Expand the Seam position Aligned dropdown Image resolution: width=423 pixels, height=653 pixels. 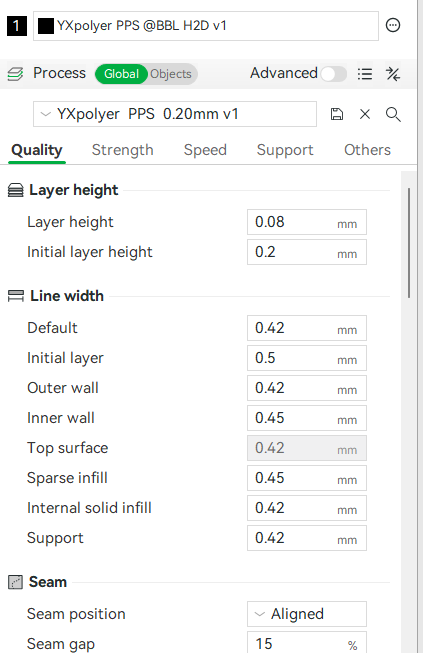(x=307, y=614)
